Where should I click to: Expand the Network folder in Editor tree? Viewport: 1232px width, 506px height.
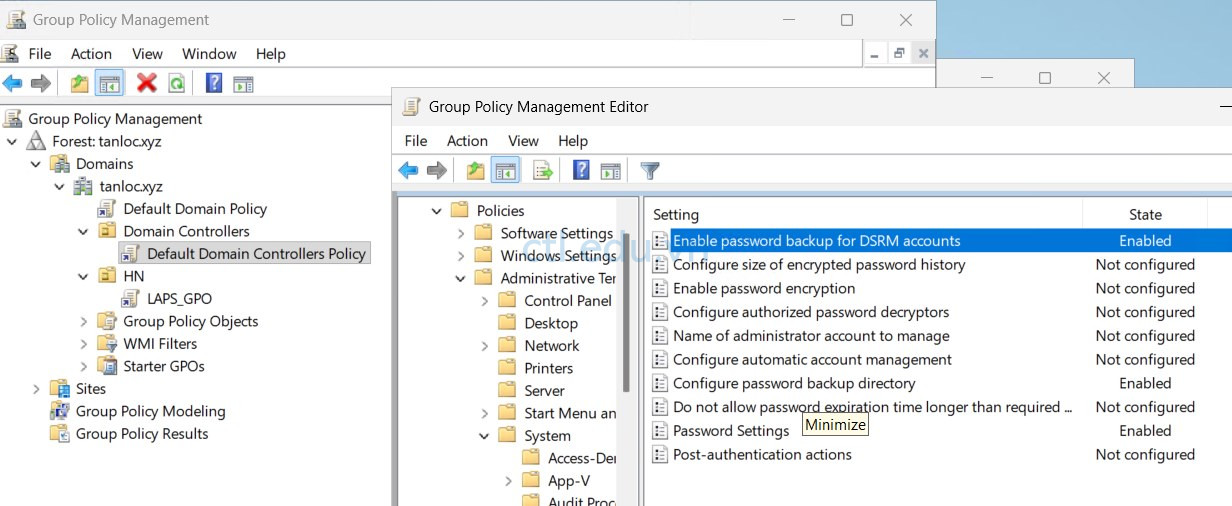click(485, 346)
